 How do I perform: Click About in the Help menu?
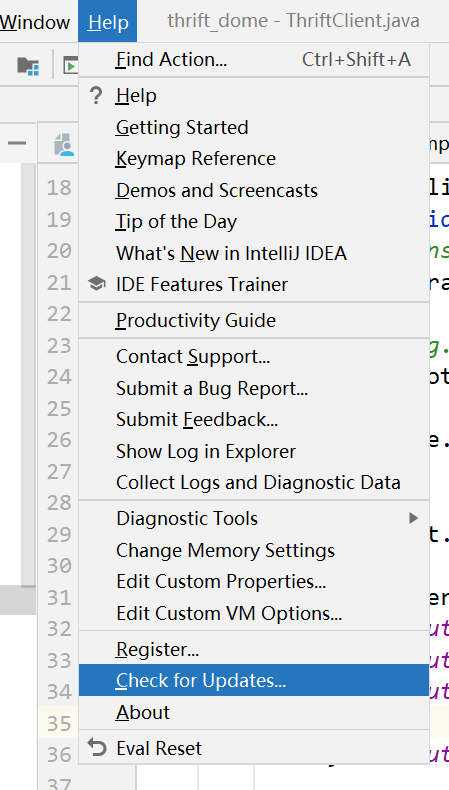click(254, 712)
